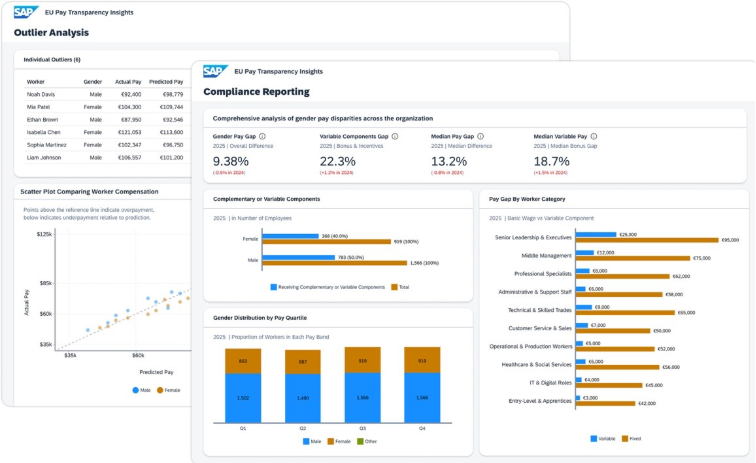Image resolution: width=756 pixels, height=463 pixels.
Task: Open the Gender Pay Gap info icon
Action: pyautogui.click(x=263, y=136)
